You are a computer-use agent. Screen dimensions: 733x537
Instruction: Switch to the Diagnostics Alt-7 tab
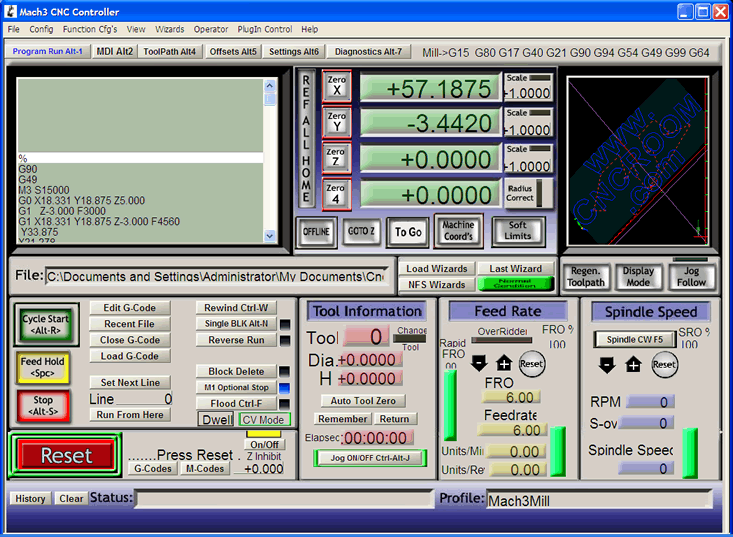(x=368, y=51)
